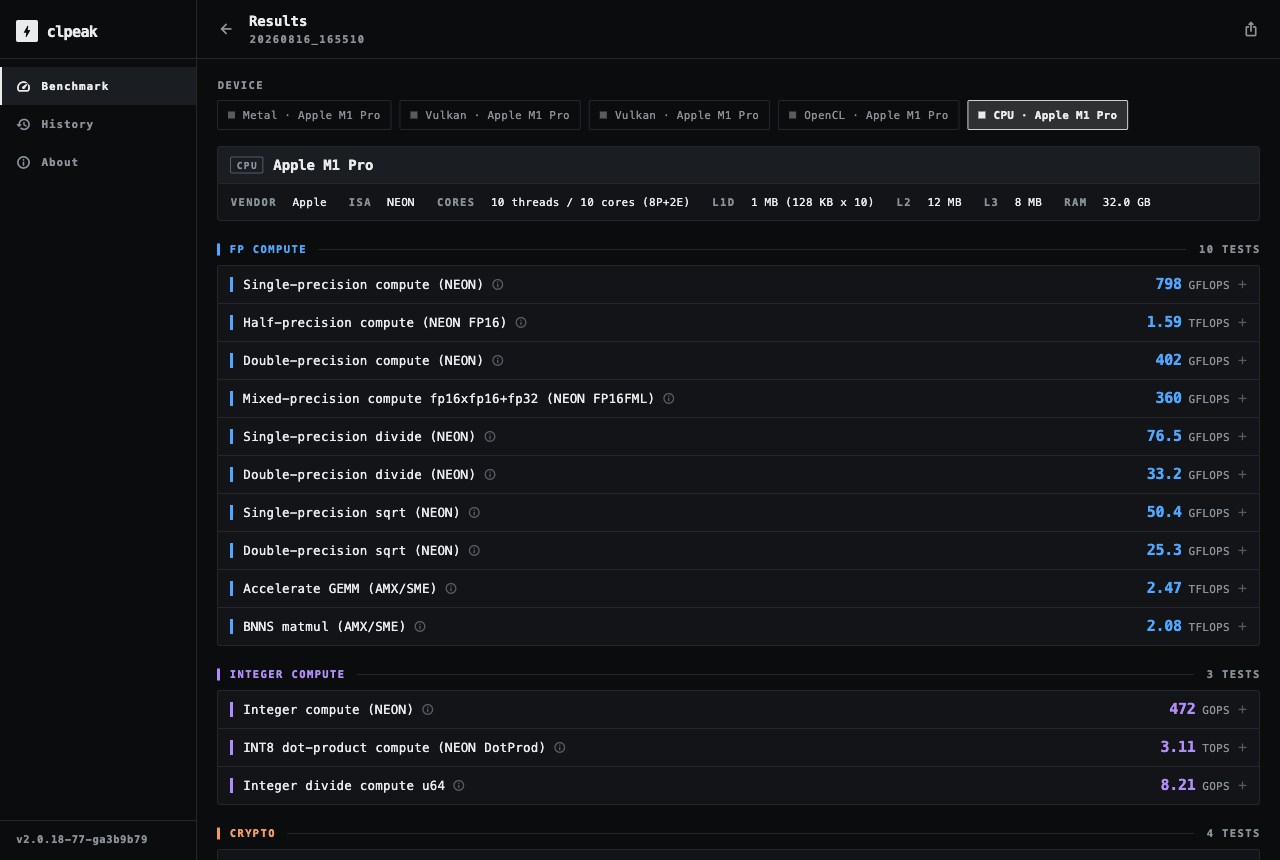Expand the BNNS matmul row with plus
The height and width of the screenshot is (860, 1280).
coord(1243,627)
